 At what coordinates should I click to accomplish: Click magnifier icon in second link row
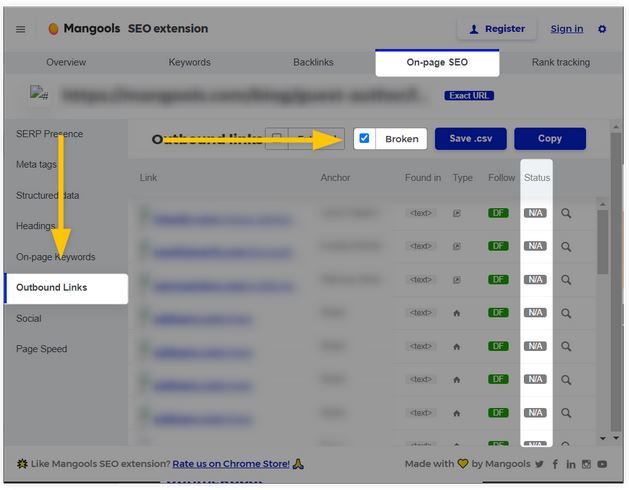coord(566,246)
